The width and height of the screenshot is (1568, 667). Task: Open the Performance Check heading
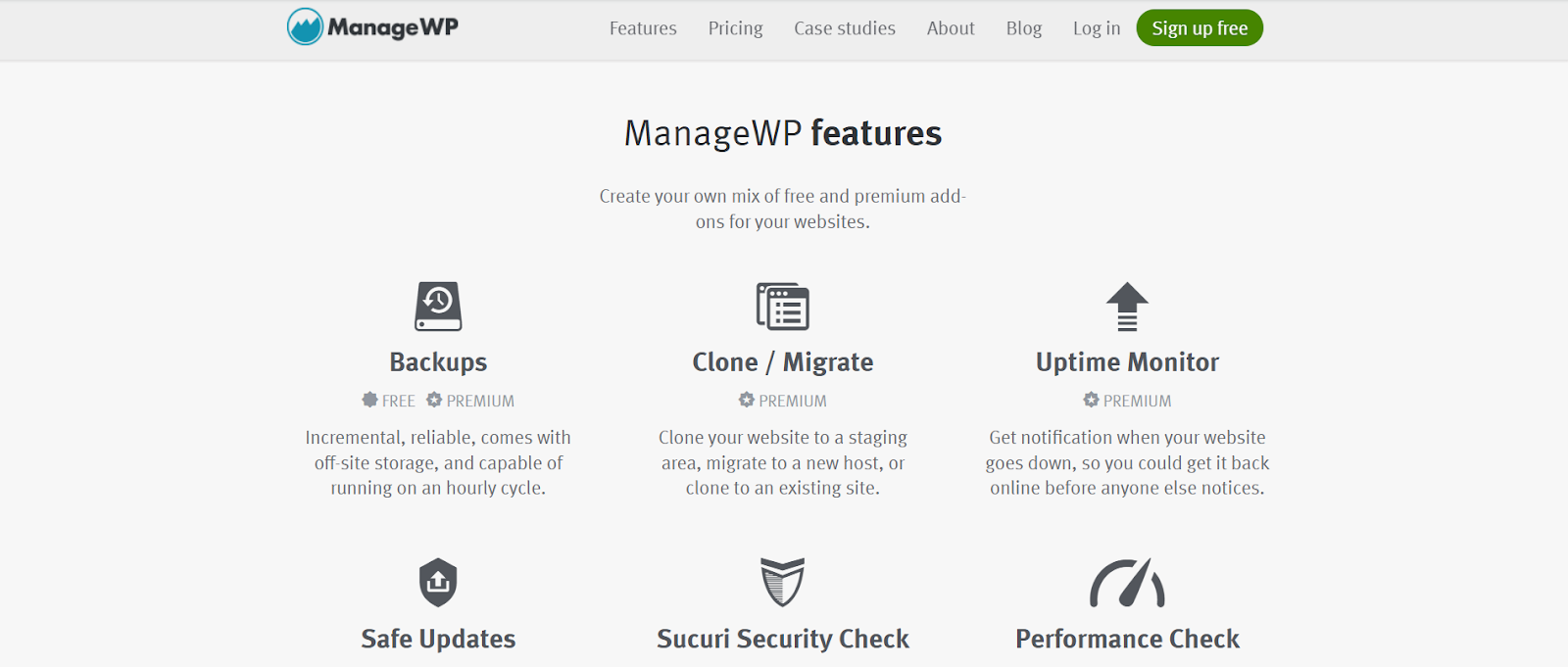pyautogui.click(x=1127, y=639)
